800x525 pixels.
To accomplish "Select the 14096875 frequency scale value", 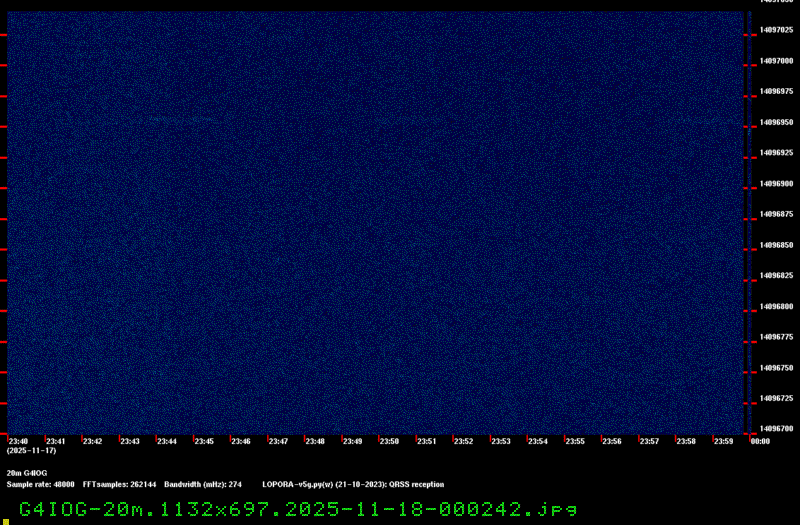I will point(777,214).
